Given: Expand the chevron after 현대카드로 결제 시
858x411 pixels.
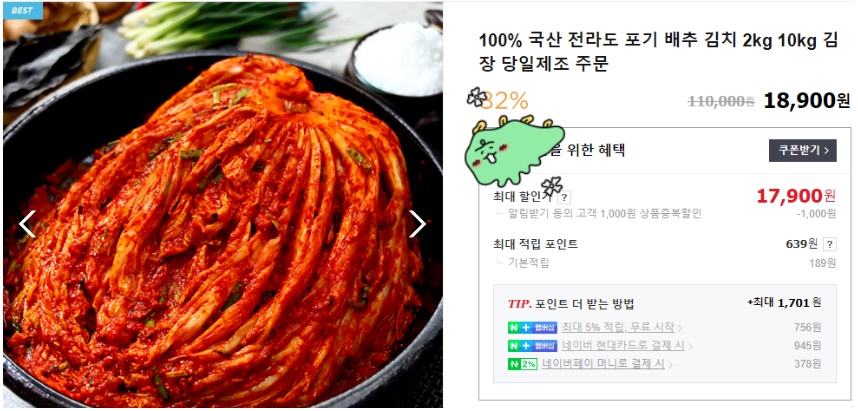Looking at the screenshot, I should 690,346.
